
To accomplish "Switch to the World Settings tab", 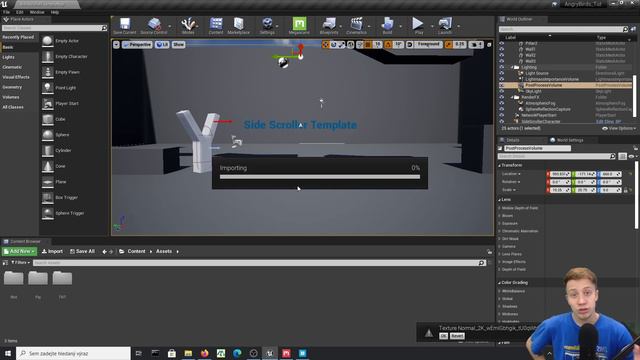I will coord(567,140).
